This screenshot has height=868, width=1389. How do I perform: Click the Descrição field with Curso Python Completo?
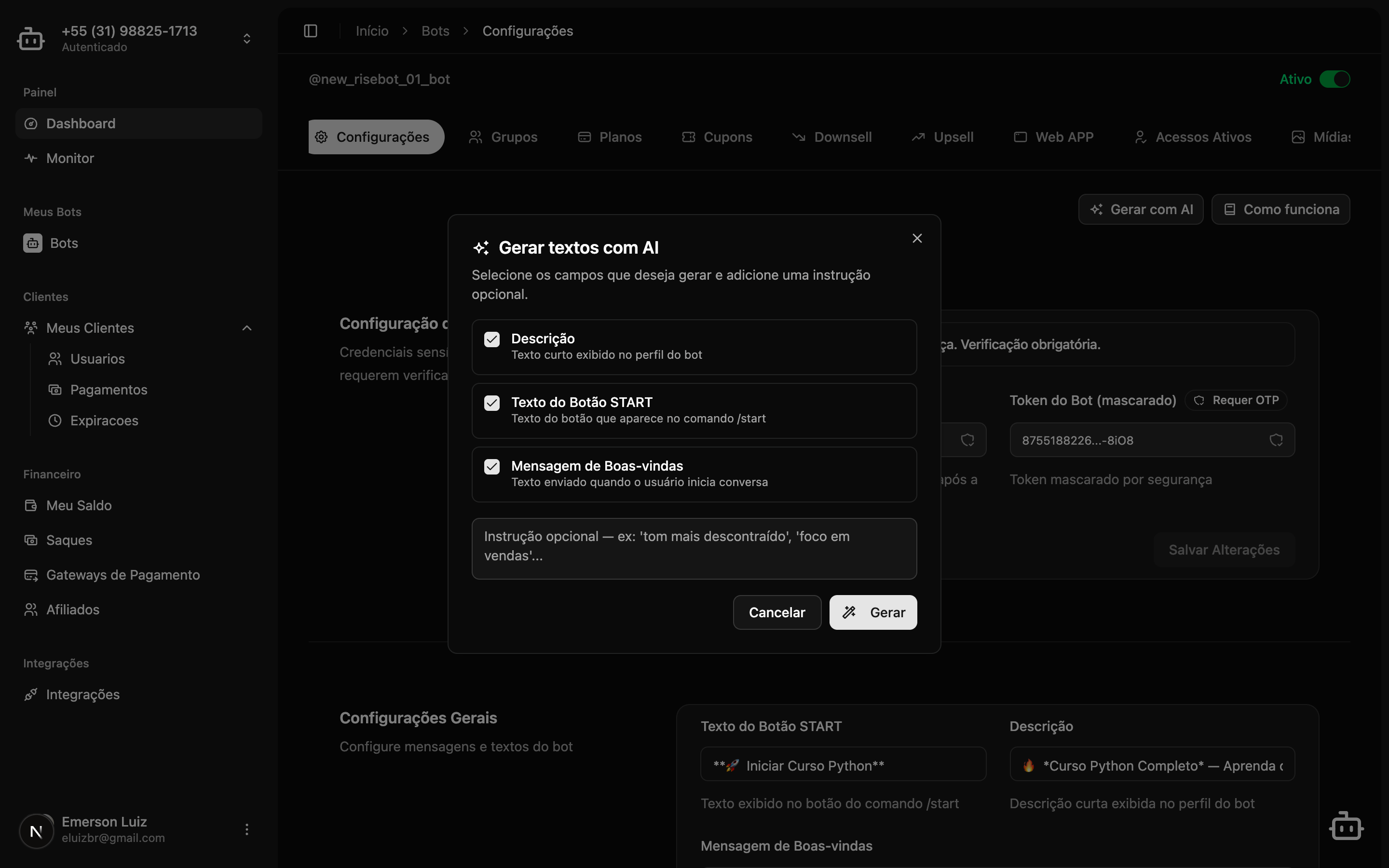click(x=1152, y=765)
